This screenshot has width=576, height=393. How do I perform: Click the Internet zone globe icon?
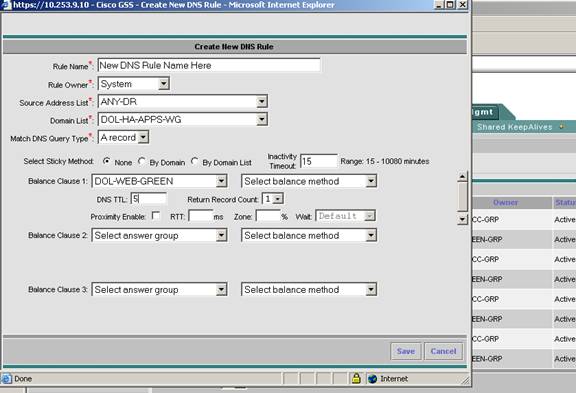click(372, 378)
